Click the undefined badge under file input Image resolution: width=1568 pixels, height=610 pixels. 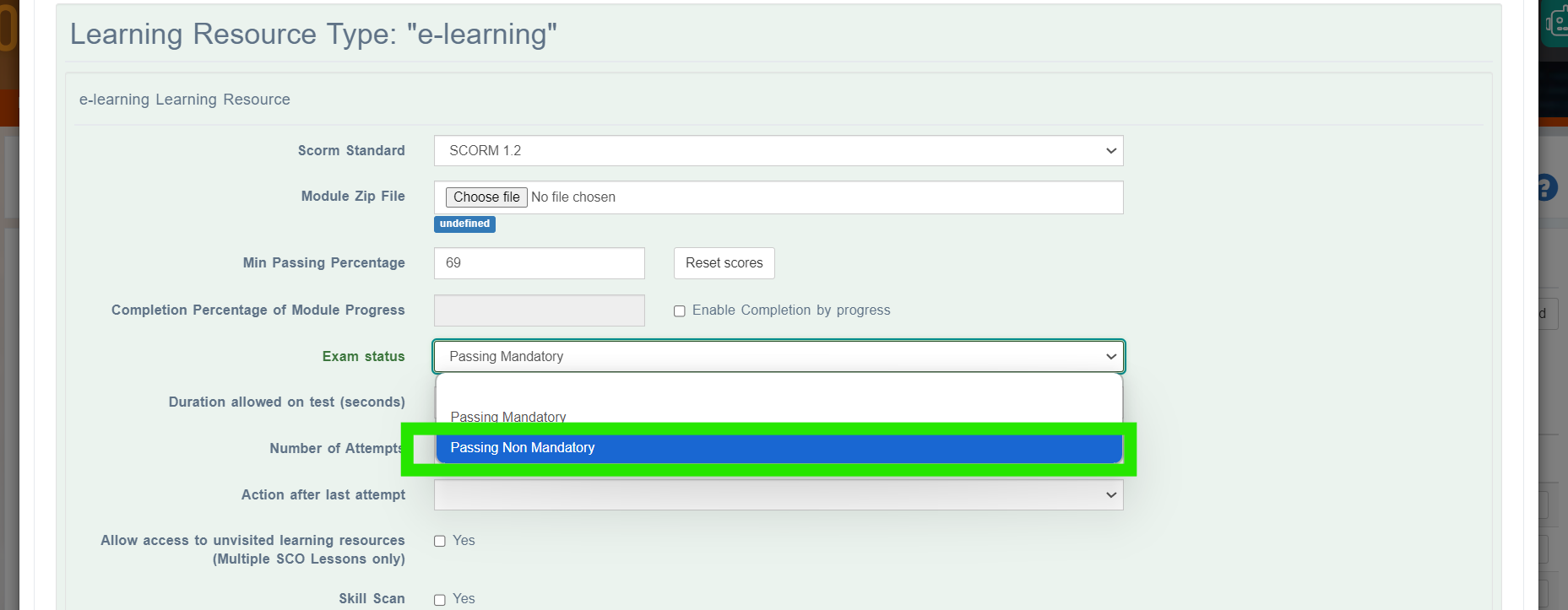pyautogui.click(x=464, y=224)
